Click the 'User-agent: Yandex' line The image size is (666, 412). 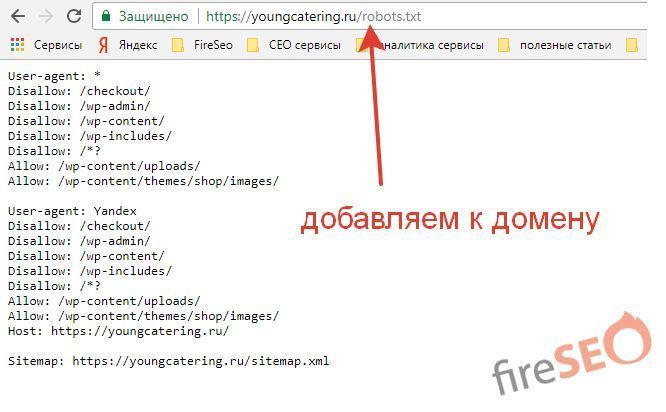click(72, 211)
